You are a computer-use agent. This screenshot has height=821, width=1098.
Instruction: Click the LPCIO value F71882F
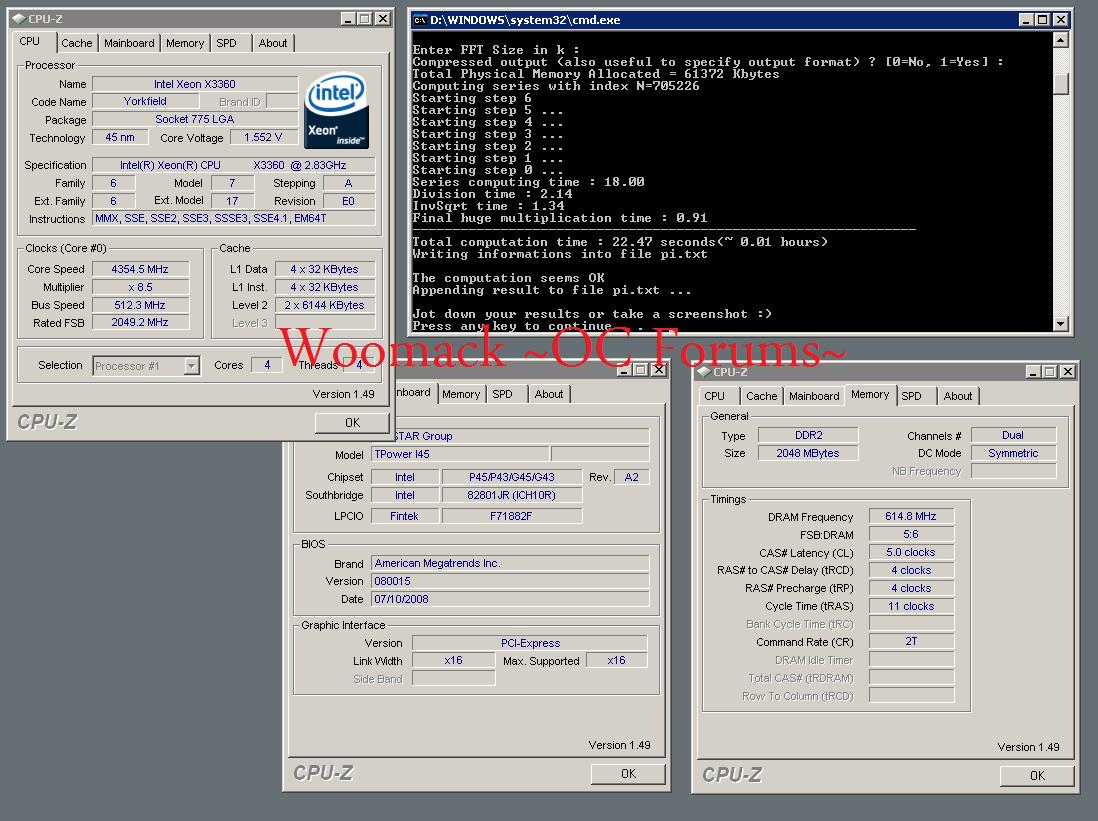click(512, 516)
